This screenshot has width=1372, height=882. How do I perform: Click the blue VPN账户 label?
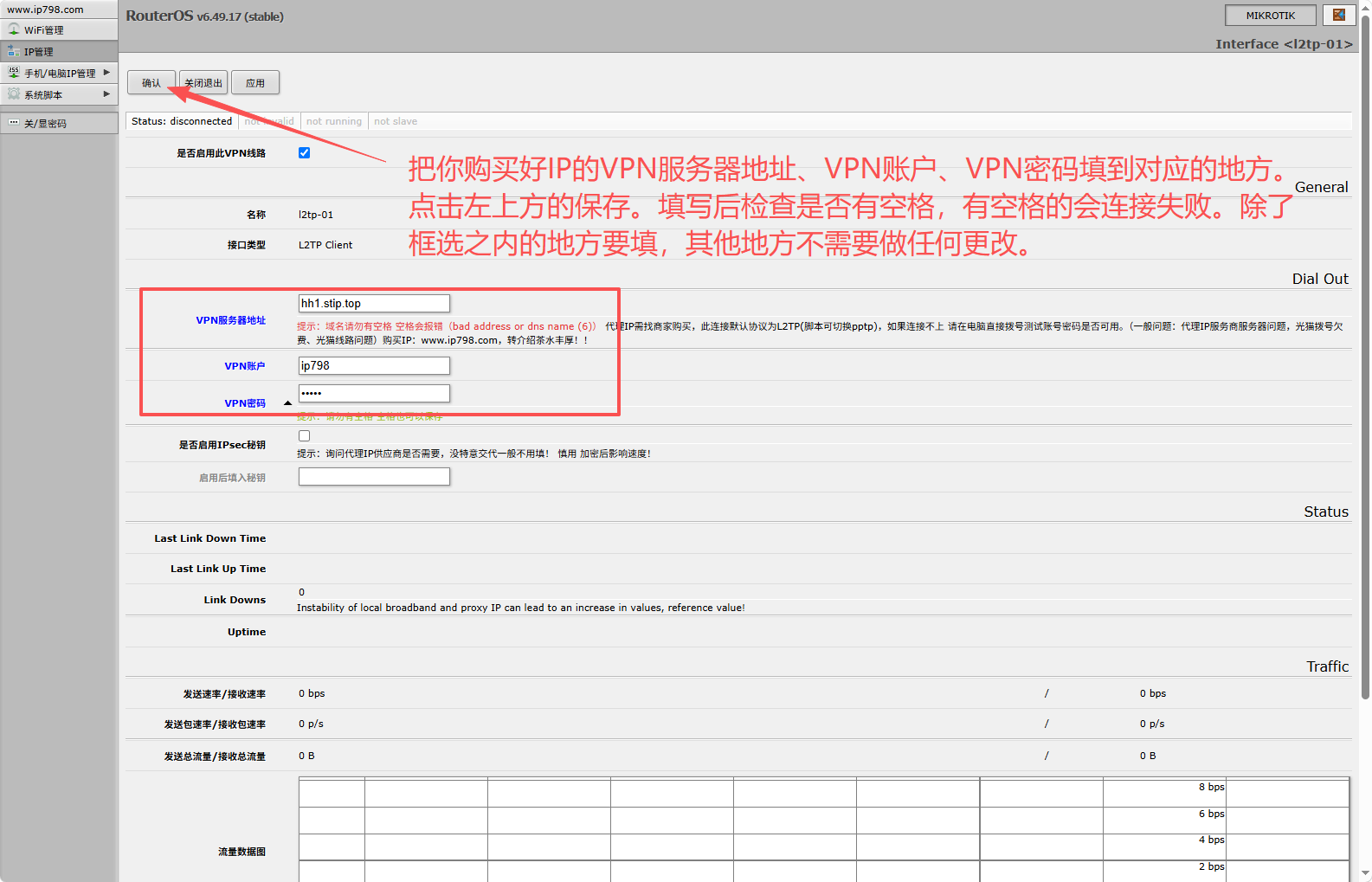[245, 366]
